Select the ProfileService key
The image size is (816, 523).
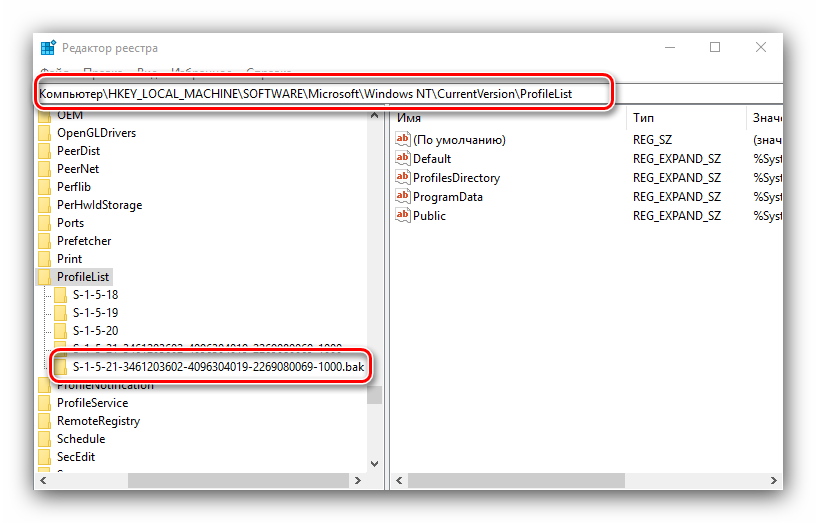point(92,403)
